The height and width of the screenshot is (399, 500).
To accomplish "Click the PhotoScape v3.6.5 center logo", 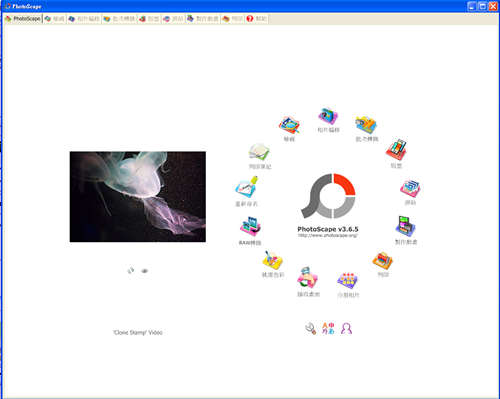I will [x=328, y=196].
